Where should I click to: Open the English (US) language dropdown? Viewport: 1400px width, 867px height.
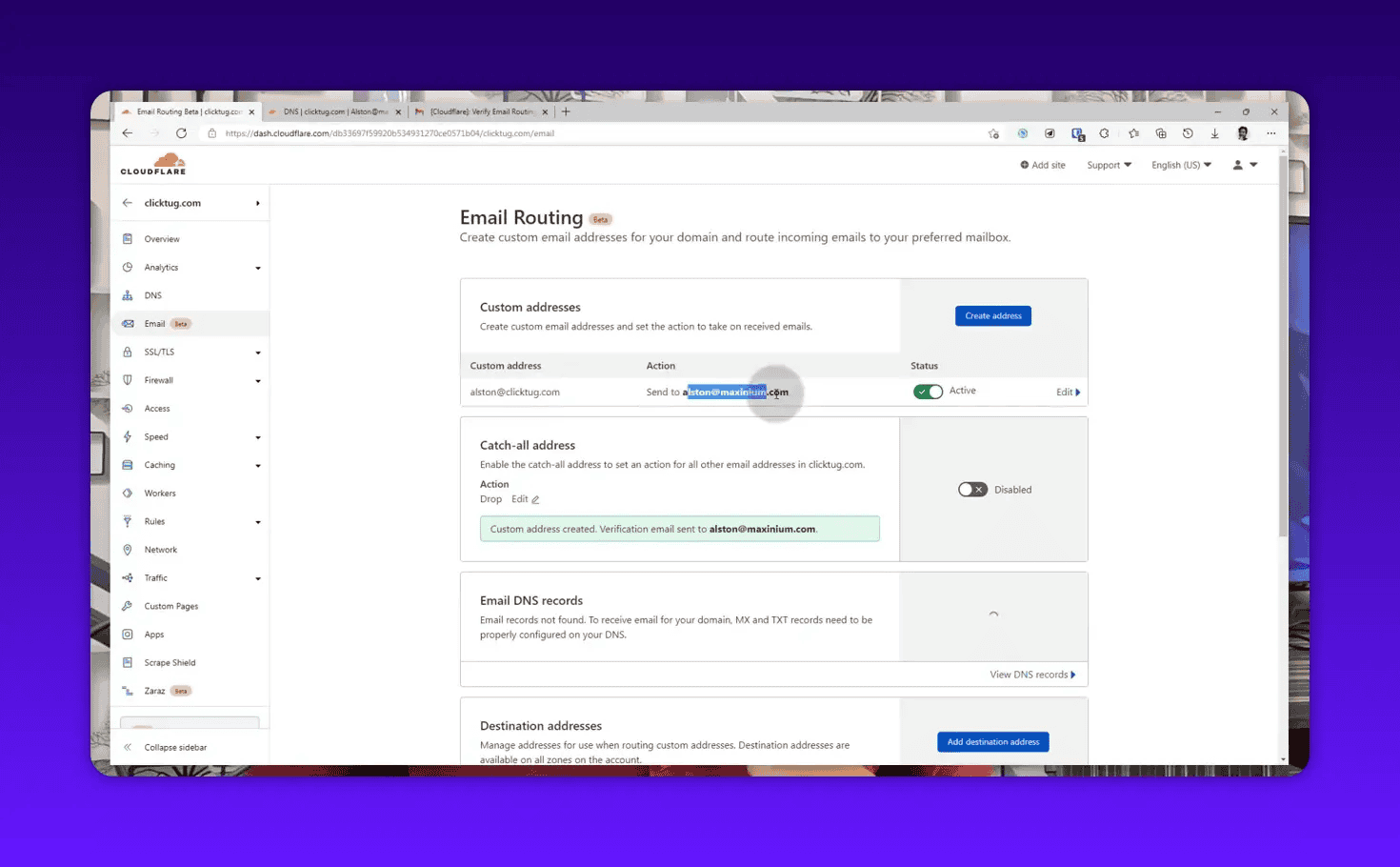click(1179, 164)
